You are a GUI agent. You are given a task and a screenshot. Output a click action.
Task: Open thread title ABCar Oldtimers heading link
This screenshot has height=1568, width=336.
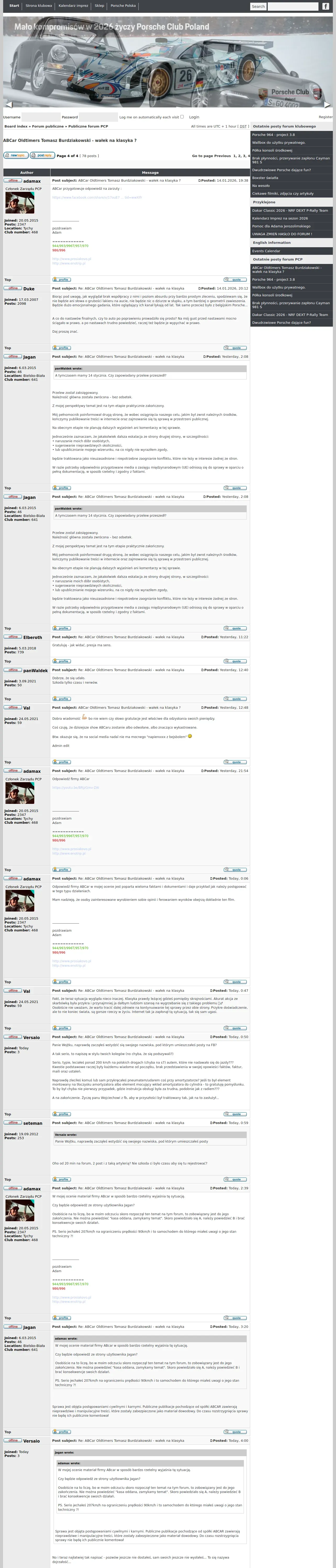click(x=70, y=141)
